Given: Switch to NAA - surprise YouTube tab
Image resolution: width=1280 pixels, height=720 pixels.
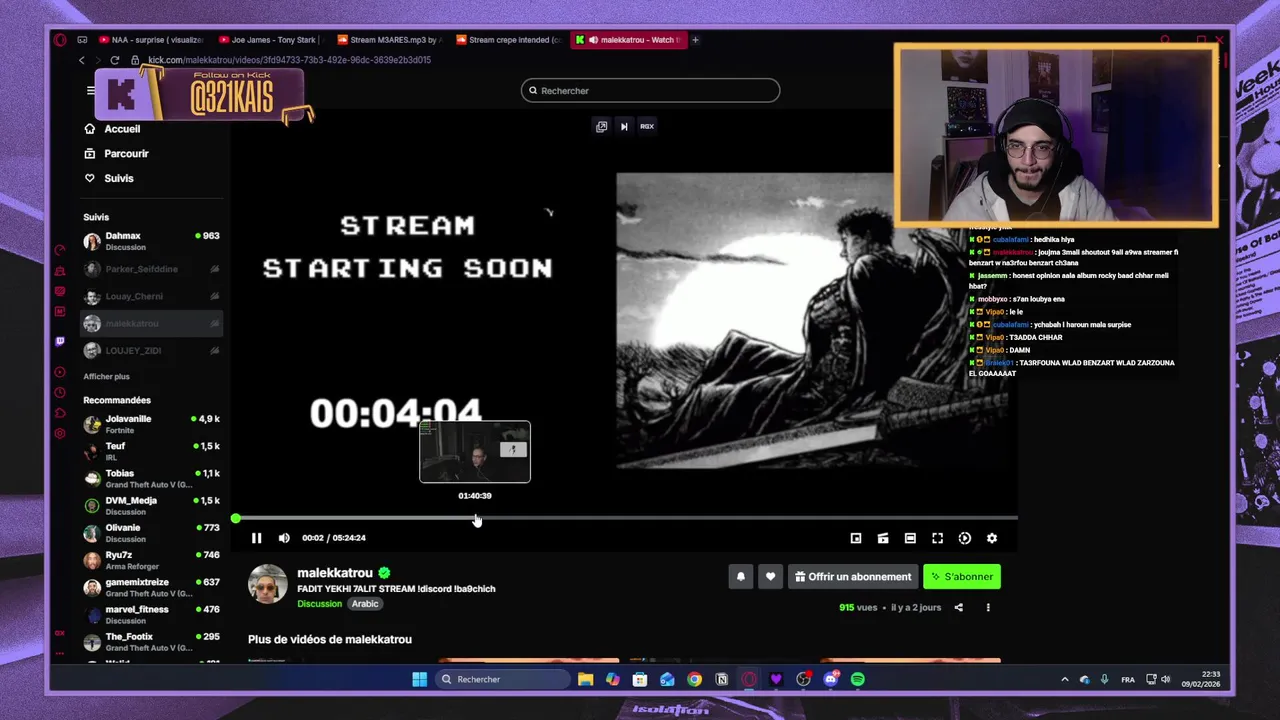Looking at the screenshot, I should pos(151,40).
